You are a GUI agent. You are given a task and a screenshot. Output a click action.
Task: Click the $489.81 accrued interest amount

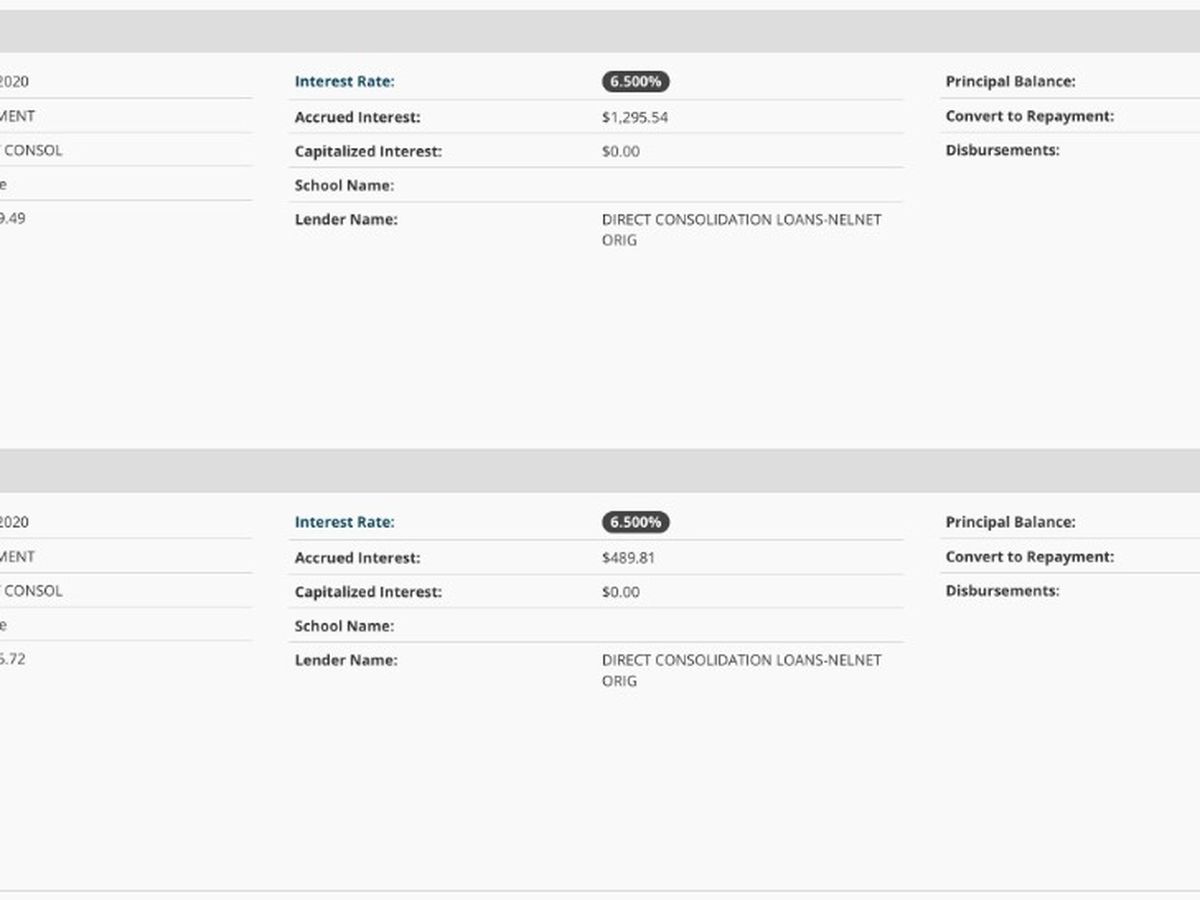(628, 558)
